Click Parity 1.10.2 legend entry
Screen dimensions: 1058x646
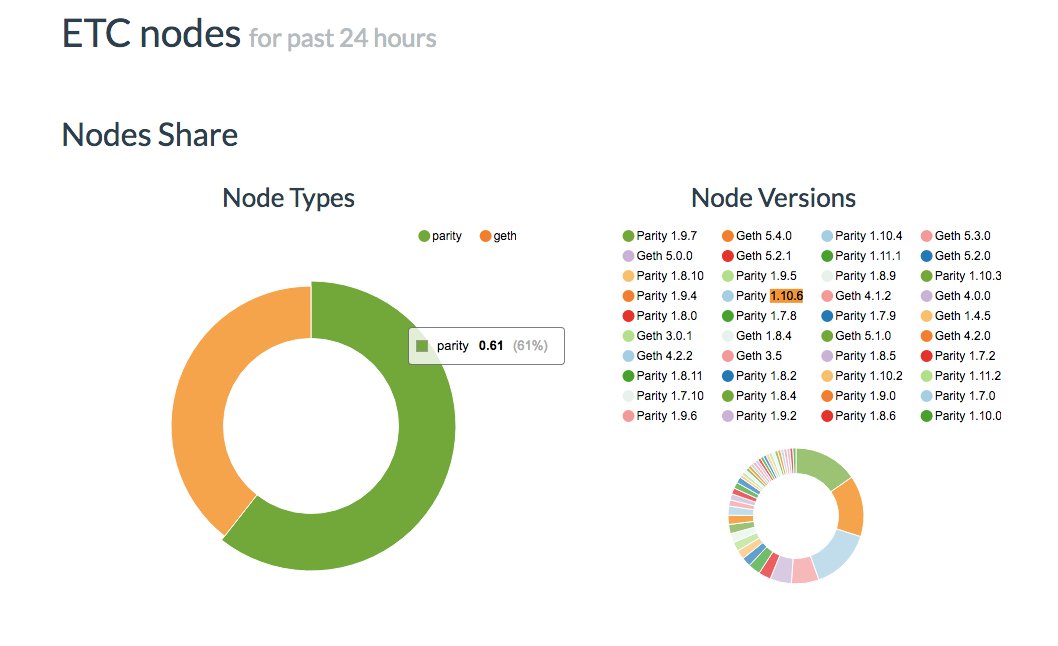click(x=862, y=375)
